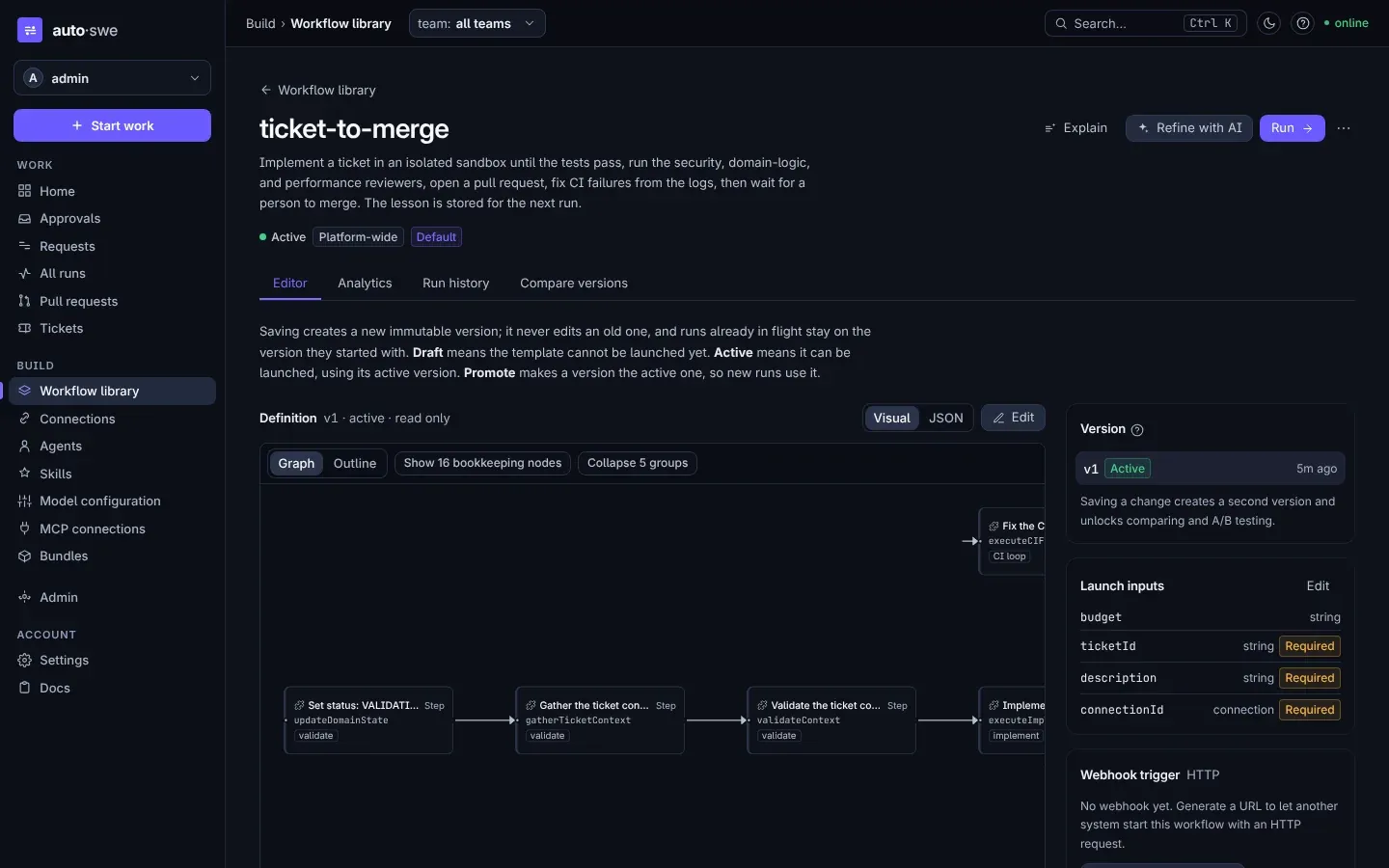Image resolution: width=1389 pixels, height=868 pixels.
Task: Select the v1 Active version row
Action: tap(1210, 469)
